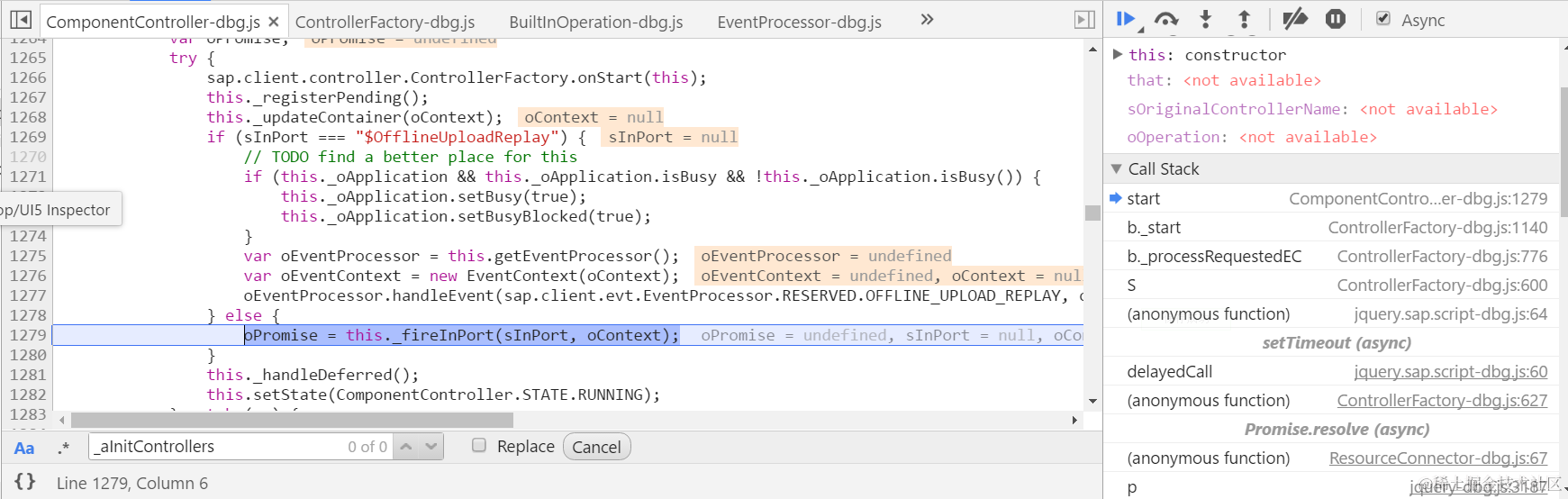
Task: Open the ResourceConnector-dbg.js:67 link
Action: point(1438,458)
